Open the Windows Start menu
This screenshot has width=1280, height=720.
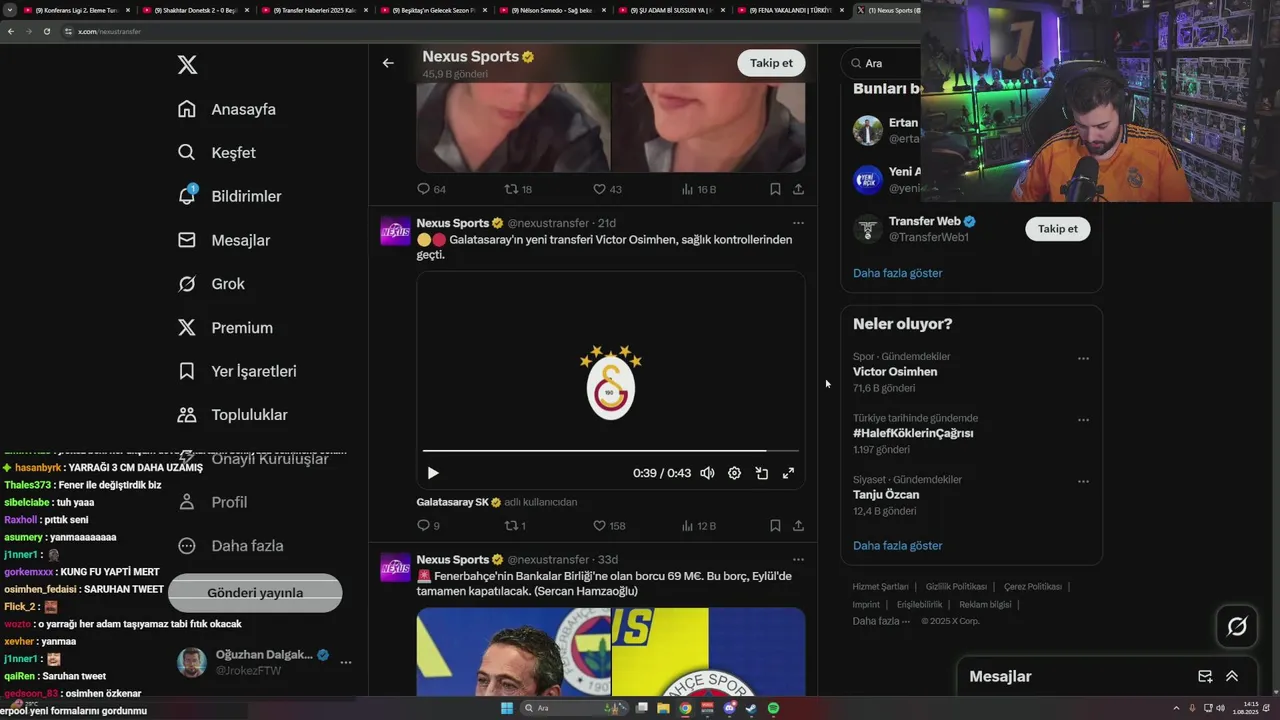pyautogui.click(x=507, y=708)
